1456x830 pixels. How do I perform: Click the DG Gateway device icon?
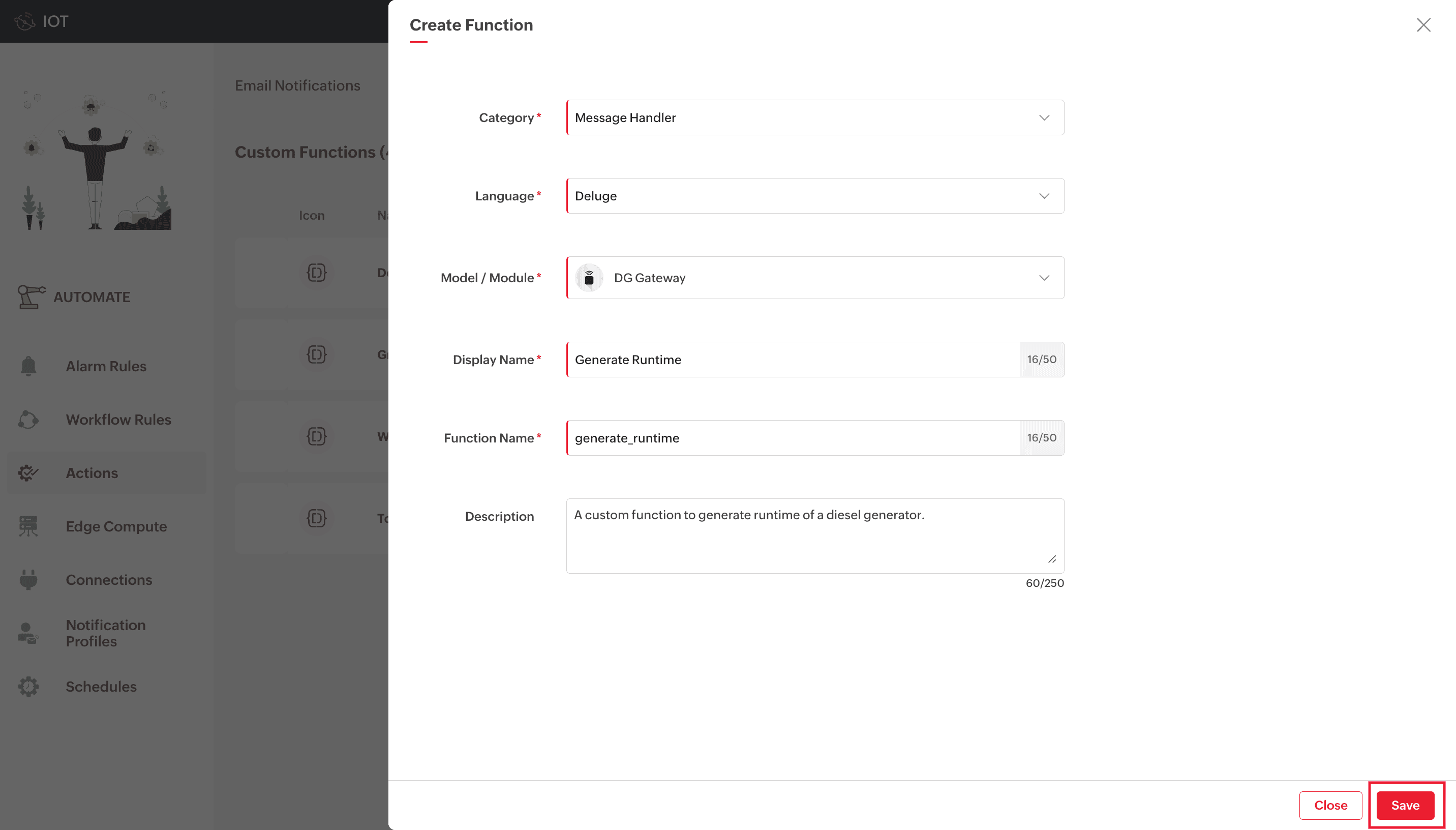click(x=589, y=278)
